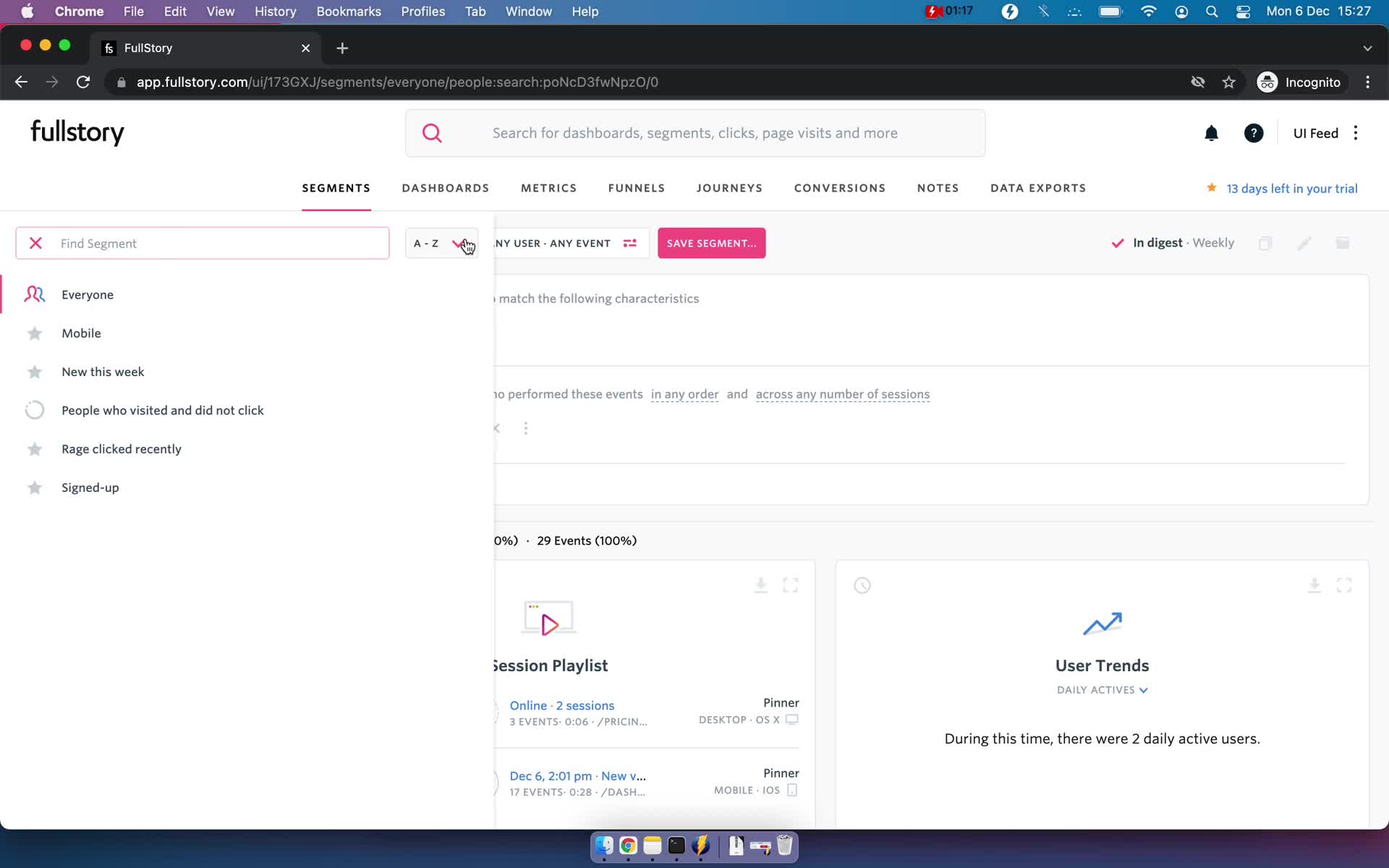Expand the Session Playlist card to fullscreen
The image size is (1389, 868).
pyautogui.click(x=791, y=585)
